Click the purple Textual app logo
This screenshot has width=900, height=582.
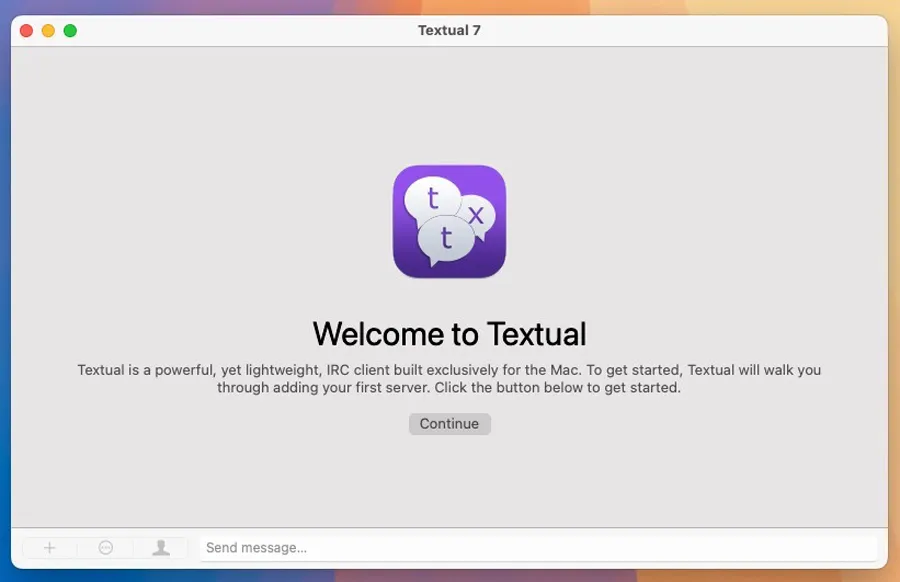pyautogui.click(x=449, y=221)
